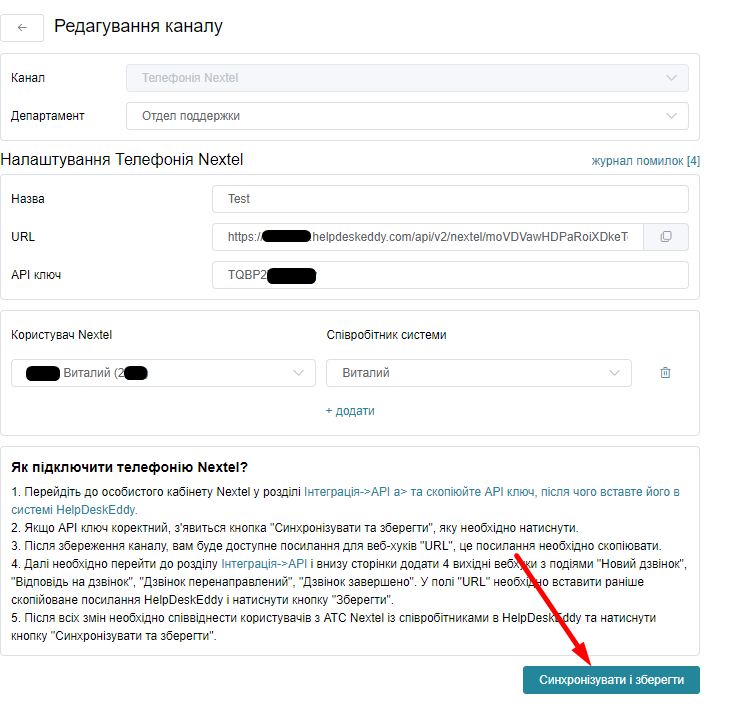Click the '+ додати' link
Screen dimensions: 754x704
click(350, 411)
